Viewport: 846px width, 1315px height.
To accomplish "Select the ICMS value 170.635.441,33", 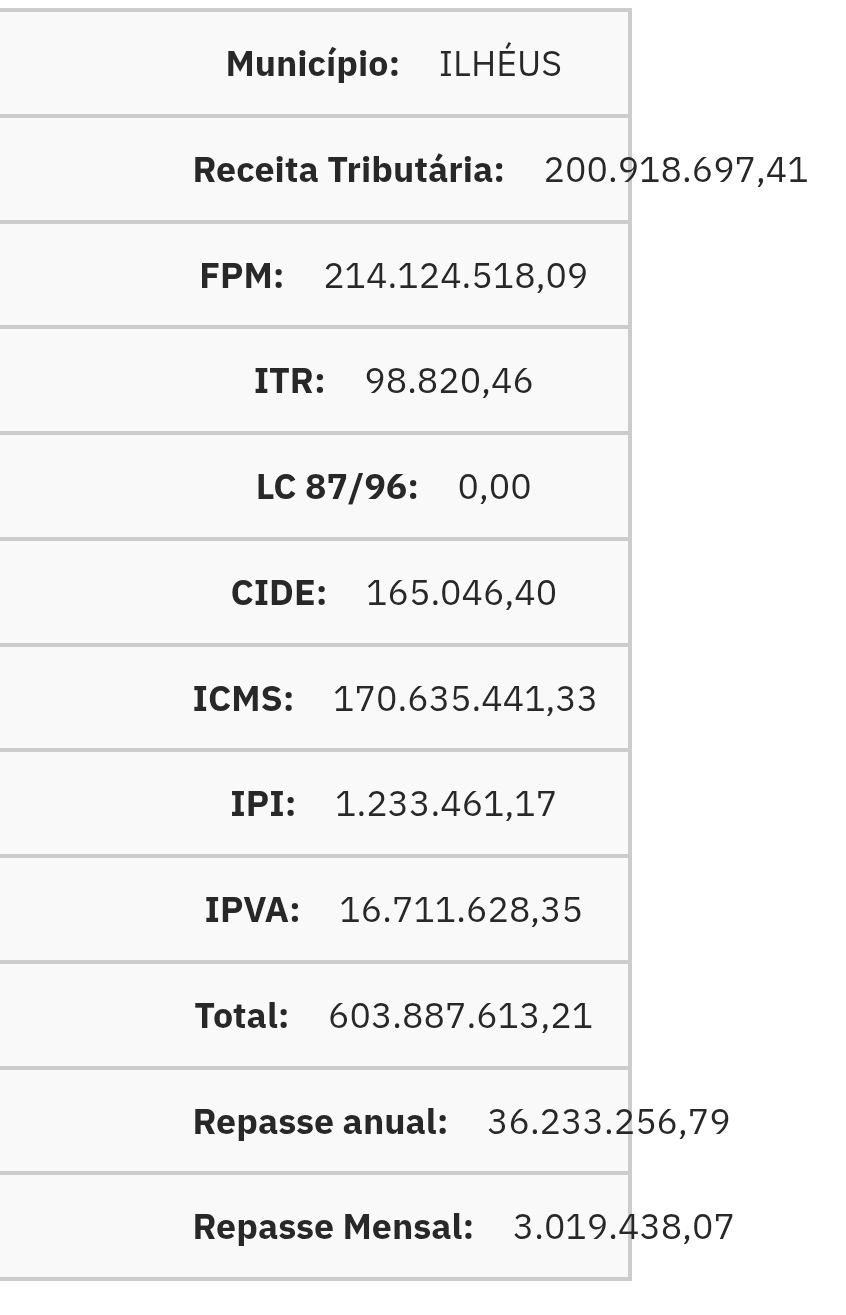I will [465, 699].
